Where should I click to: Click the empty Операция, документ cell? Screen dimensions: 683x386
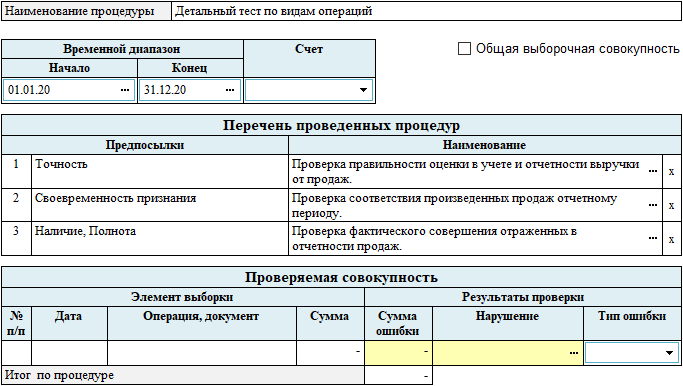pos(202,353)
